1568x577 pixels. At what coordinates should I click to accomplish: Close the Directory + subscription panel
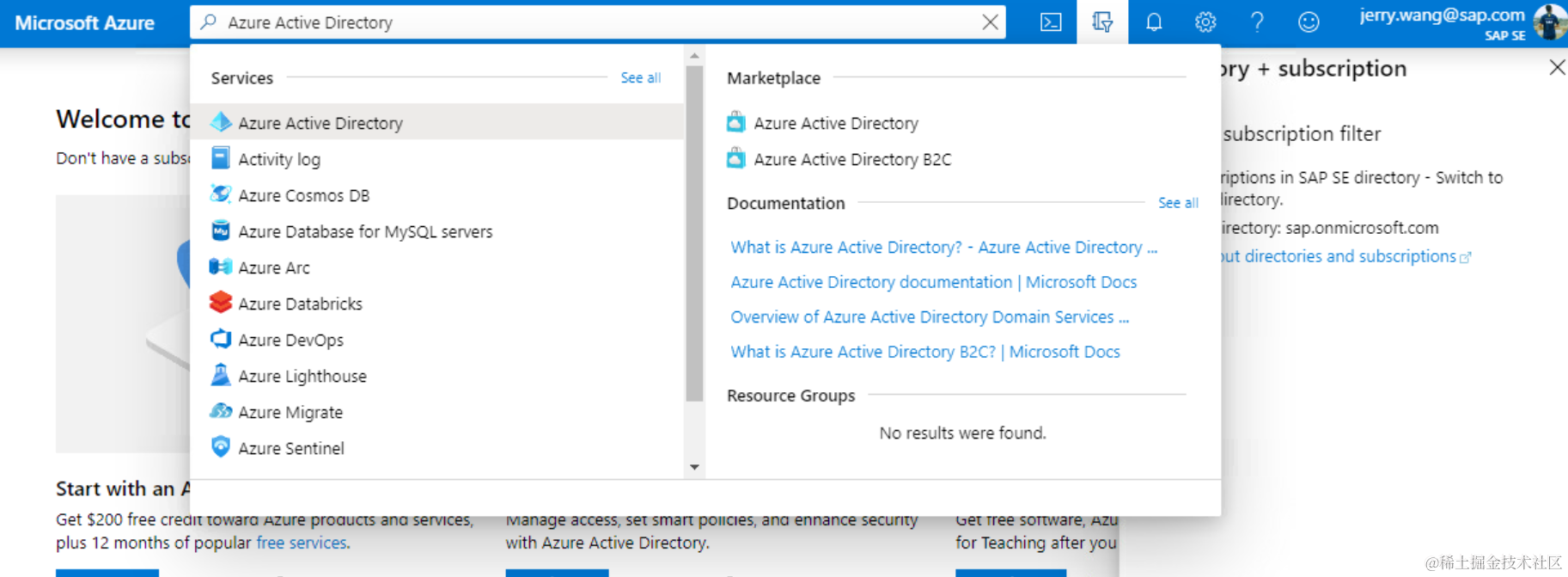[1556, 67]
